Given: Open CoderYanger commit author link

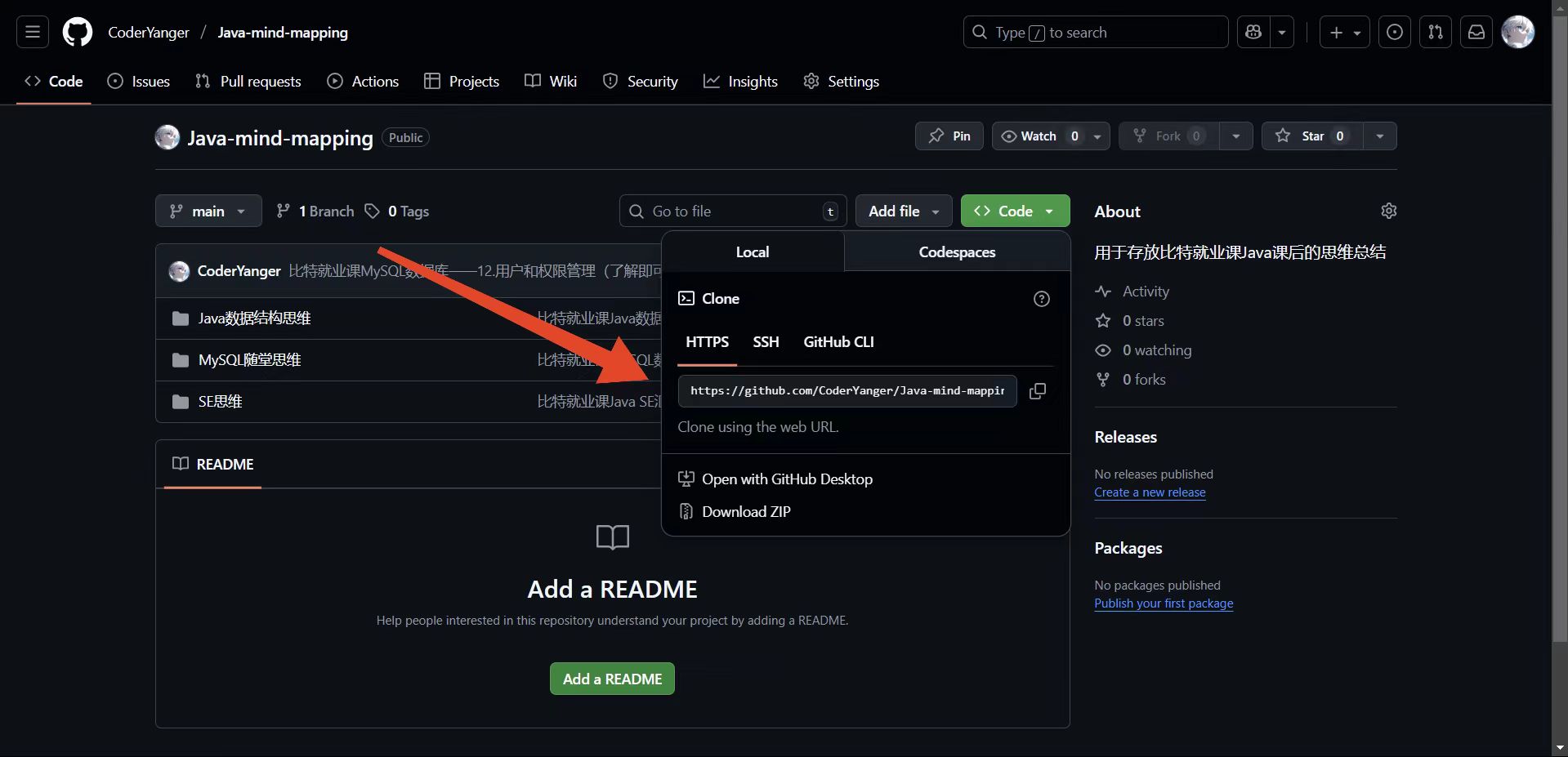Looking at the screenshot, I should tap(239, 270).
